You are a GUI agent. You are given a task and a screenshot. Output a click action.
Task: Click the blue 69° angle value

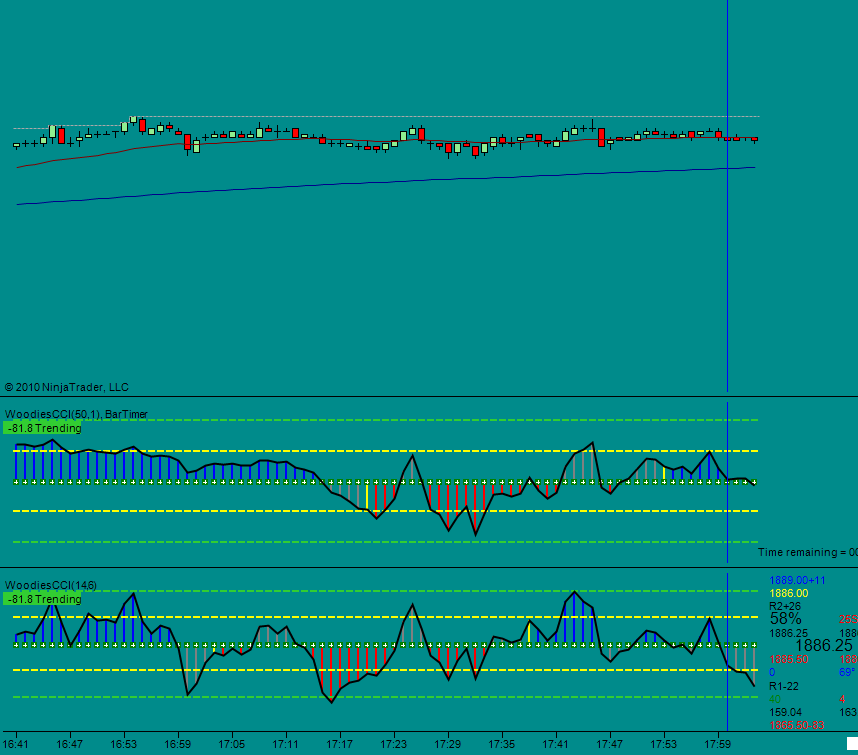point(847,672)
